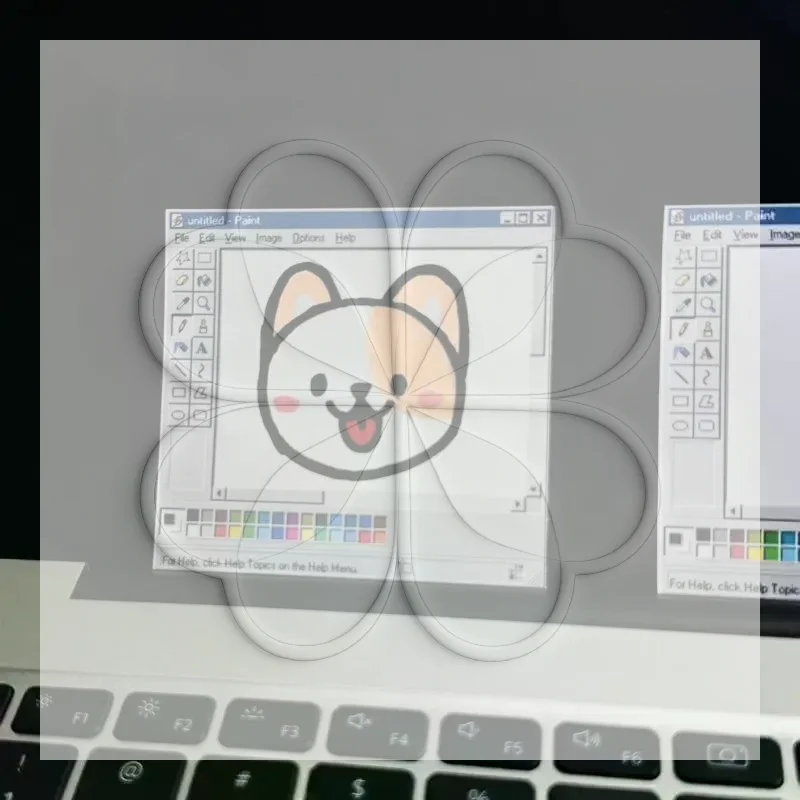The width and height of the screenshot is (800, 800).
Task: Click the horizontal scrollbar left arrow in the full Paint window
Action: tap(219, 493)
